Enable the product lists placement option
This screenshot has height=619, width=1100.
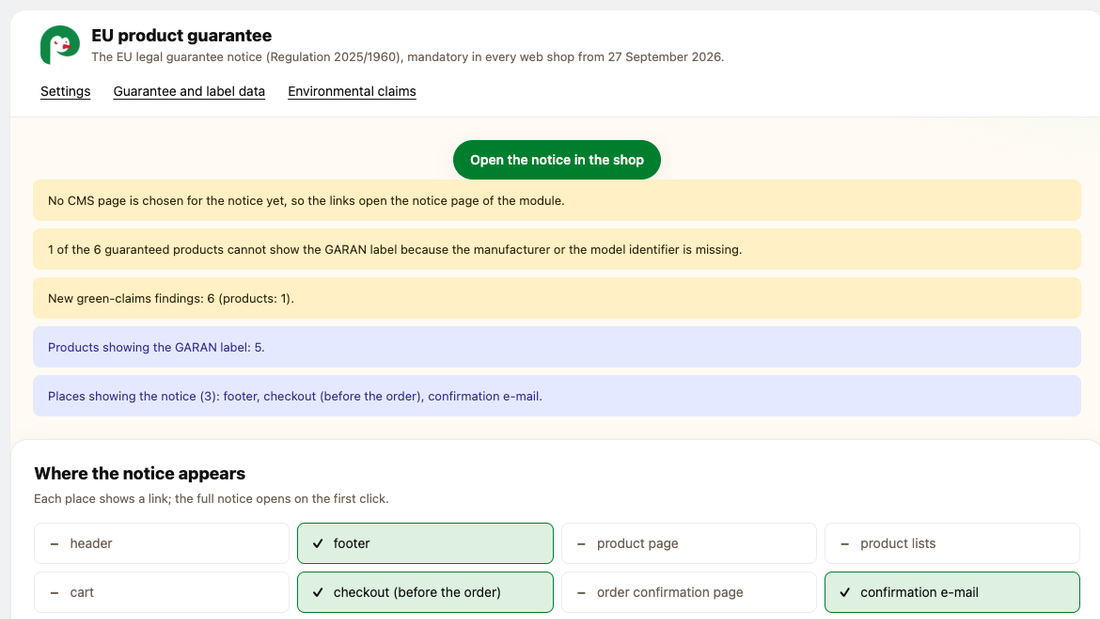click(952, 543)
